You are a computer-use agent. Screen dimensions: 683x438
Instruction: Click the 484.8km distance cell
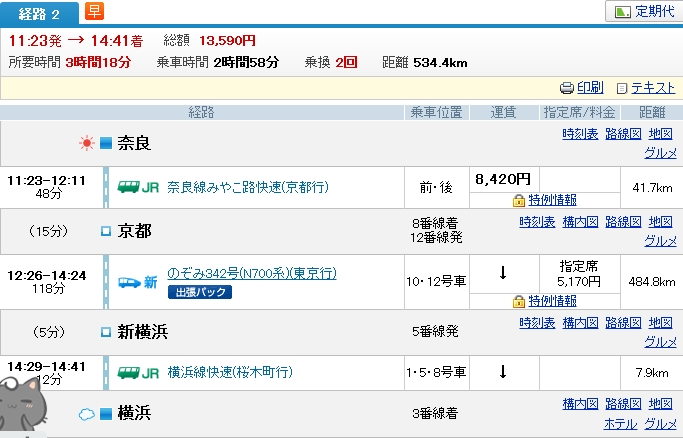click(x=652, y=282)
